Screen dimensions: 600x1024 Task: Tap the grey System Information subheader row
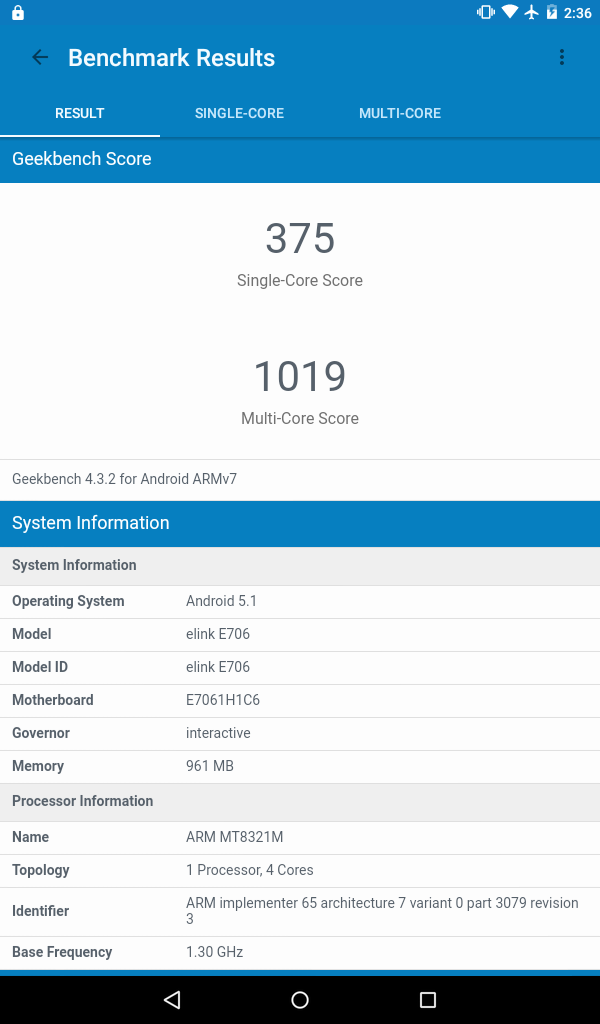point(300,566)
